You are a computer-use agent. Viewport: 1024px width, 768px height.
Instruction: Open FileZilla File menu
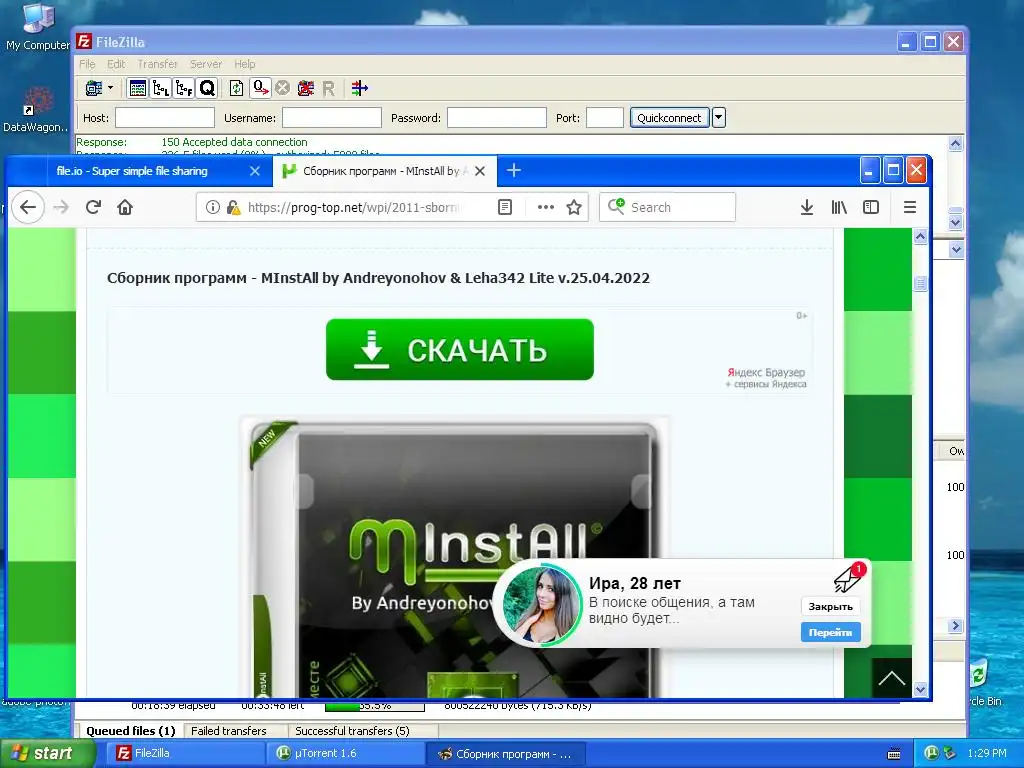pos(87,64)
